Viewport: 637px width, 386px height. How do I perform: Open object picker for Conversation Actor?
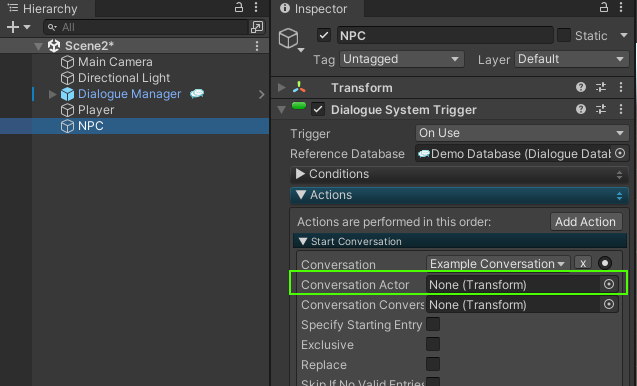click(609, 284)
